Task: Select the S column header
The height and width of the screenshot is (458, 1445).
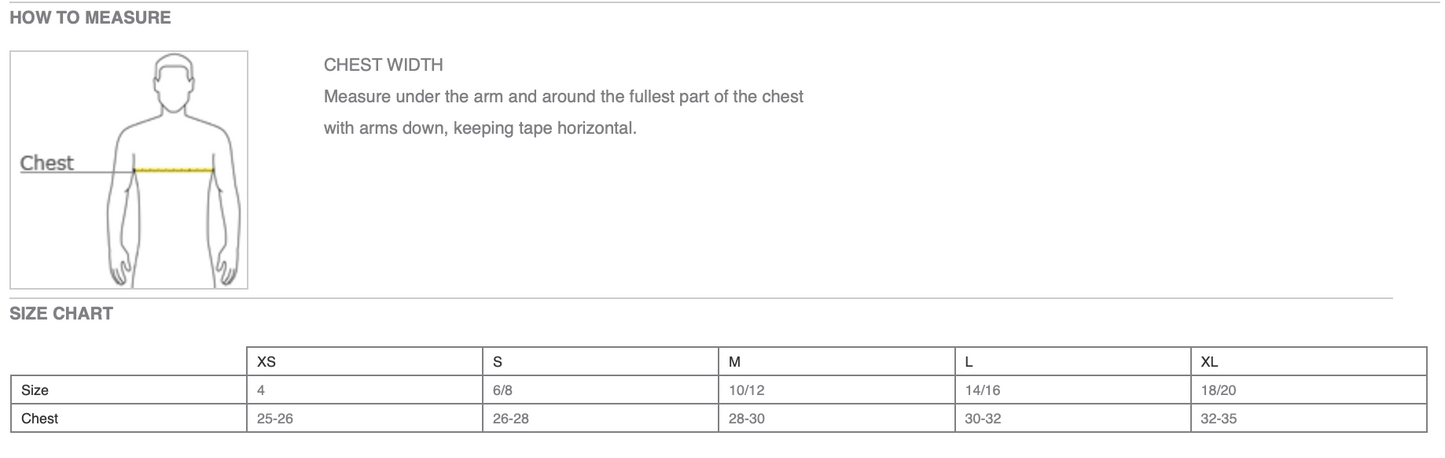Action: point(498,361)
